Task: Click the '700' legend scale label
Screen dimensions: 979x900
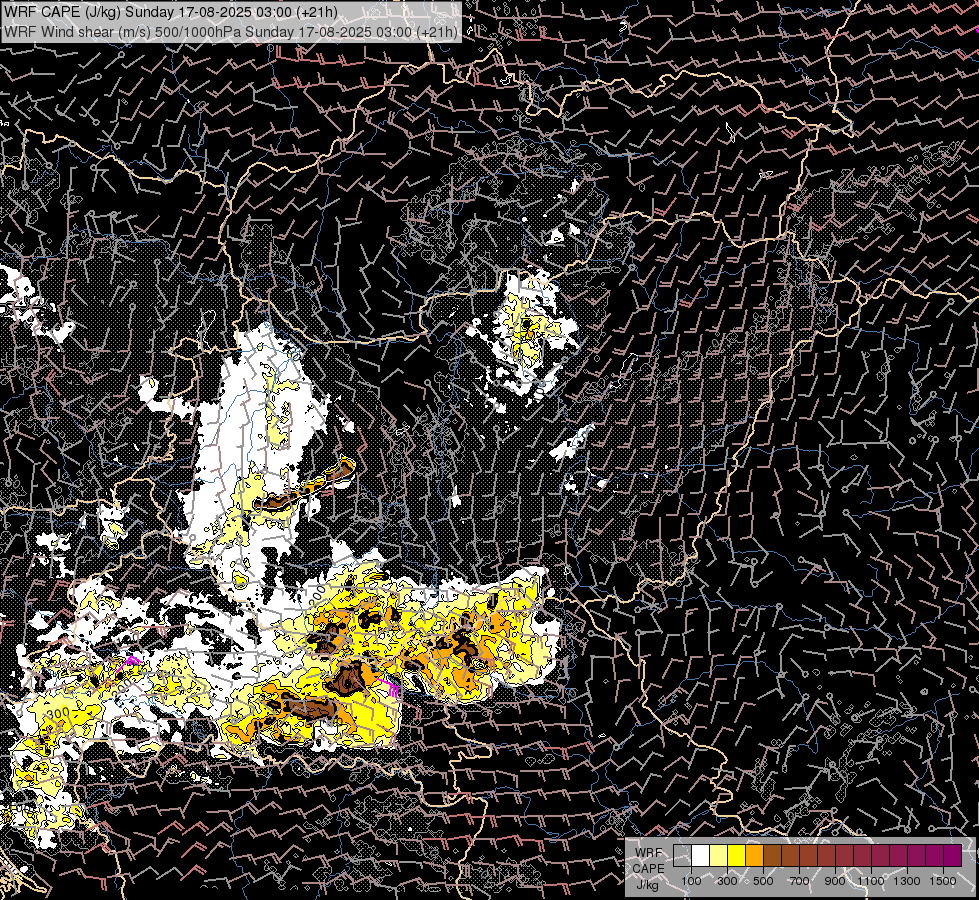Action: tap(799, 881)
